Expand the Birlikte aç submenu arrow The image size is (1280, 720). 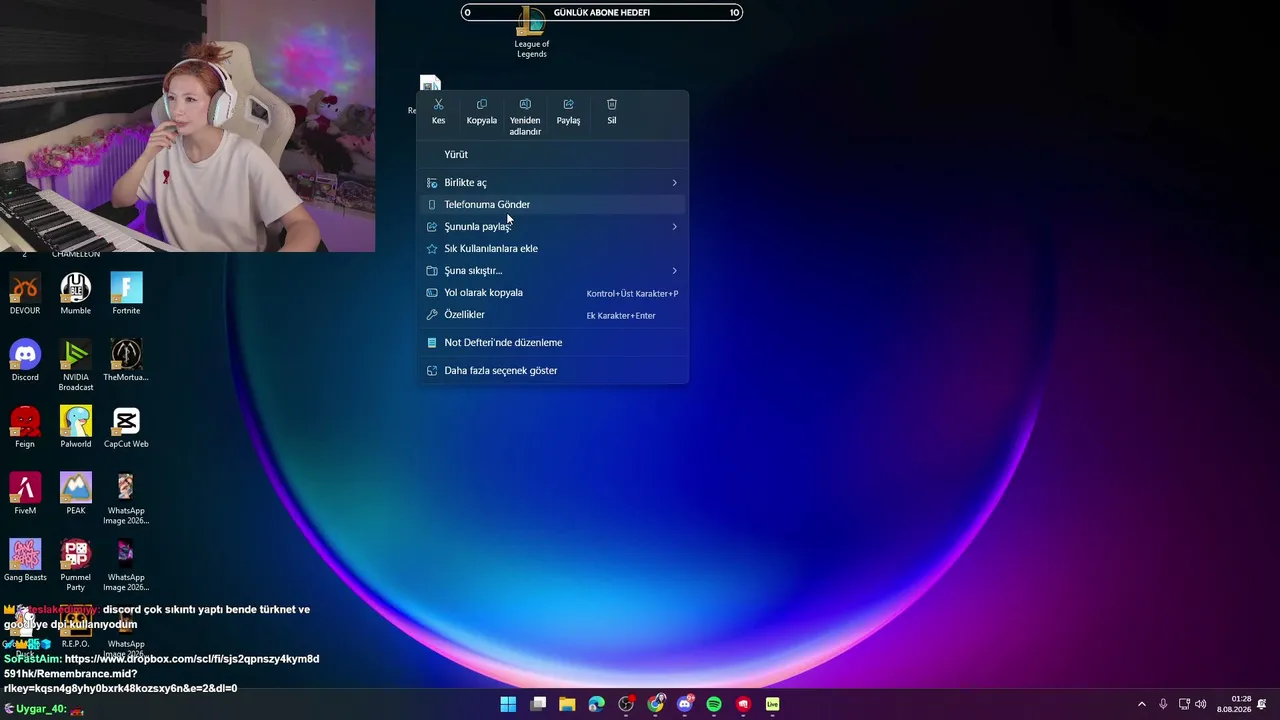tap(674, 183)
